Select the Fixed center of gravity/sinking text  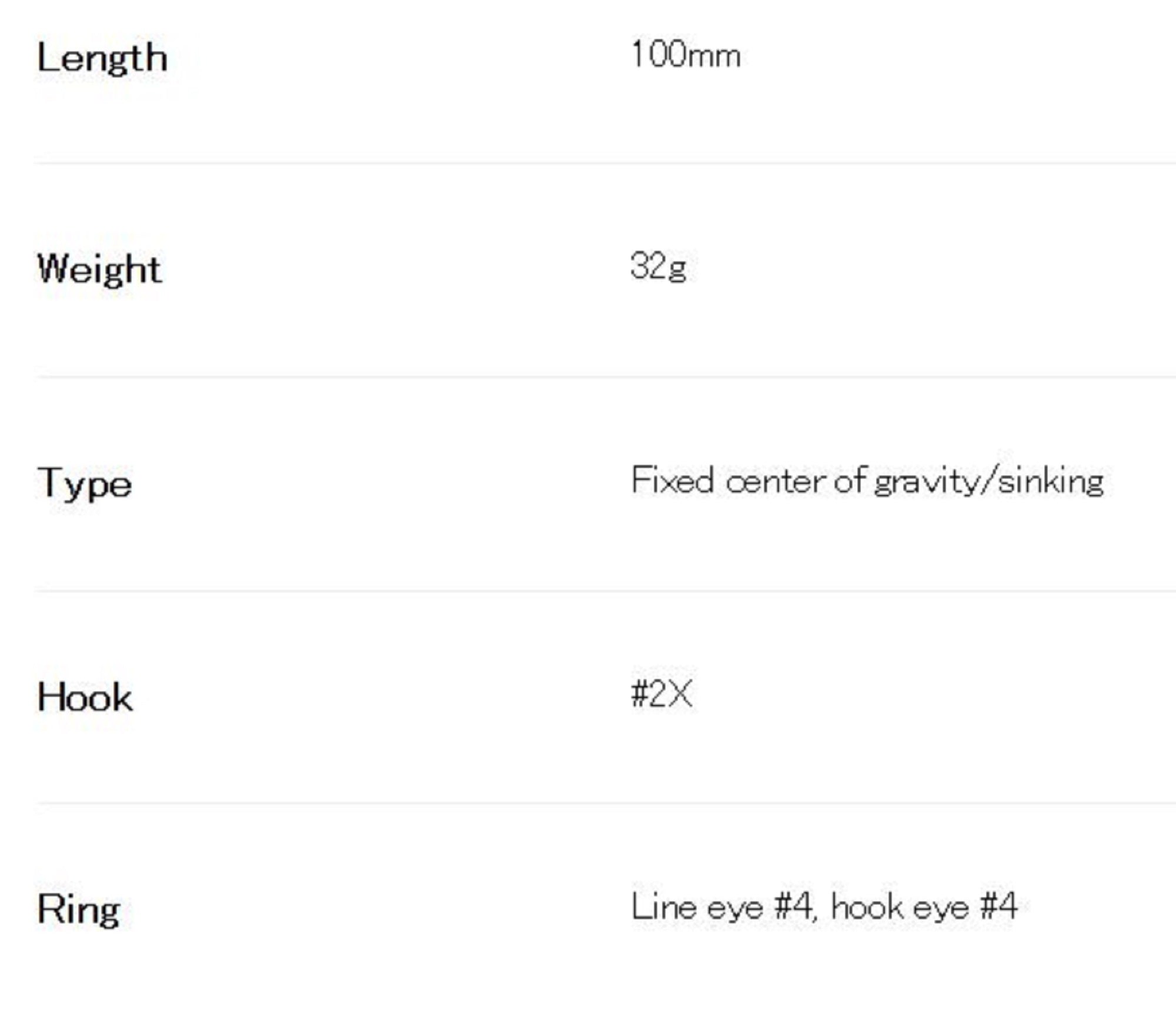867,481
